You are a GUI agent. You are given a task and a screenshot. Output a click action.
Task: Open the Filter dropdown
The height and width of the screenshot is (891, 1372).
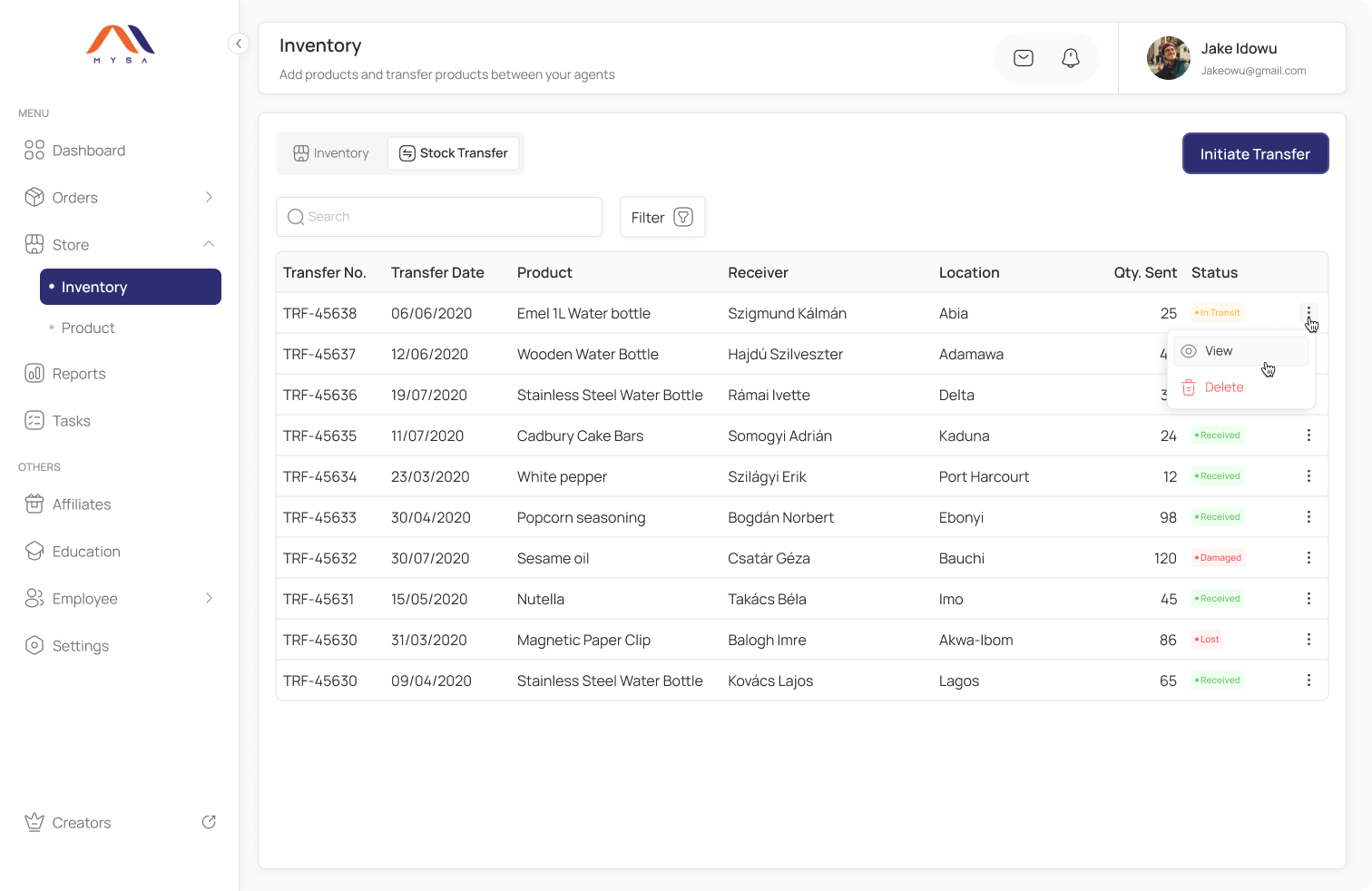662,218
